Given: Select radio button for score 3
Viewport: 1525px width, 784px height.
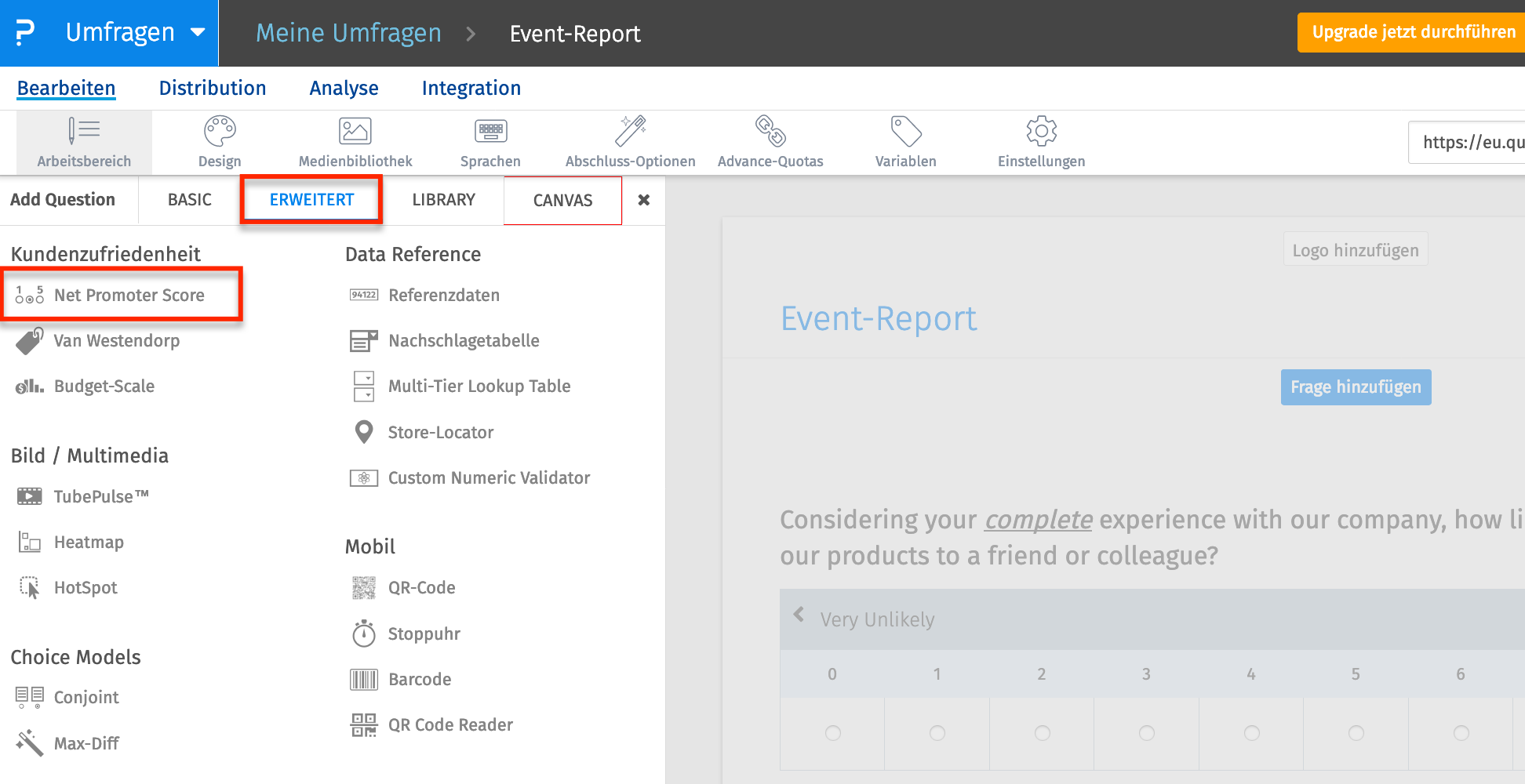Looking at the screenshot, I should tap(1146, 733).
